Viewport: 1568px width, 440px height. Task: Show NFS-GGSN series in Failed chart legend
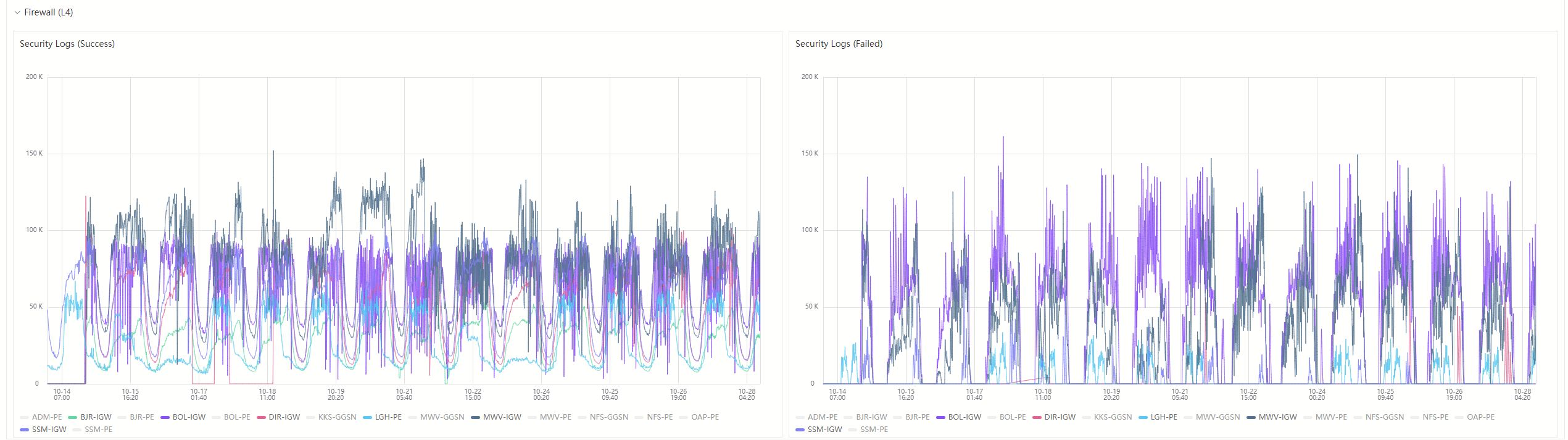pyautogui.click(x=1384, y=417)
